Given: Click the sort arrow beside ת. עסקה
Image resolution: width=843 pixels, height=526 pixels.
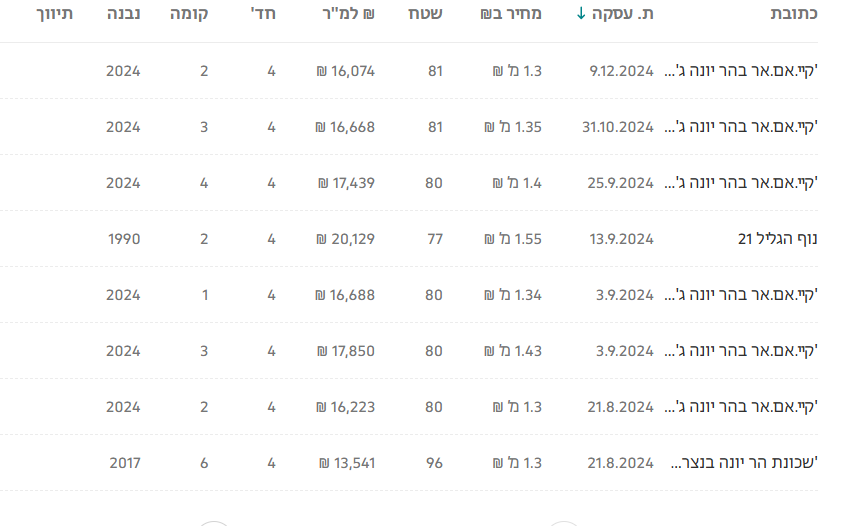Looking at the screenshot, I should (582, 15).
